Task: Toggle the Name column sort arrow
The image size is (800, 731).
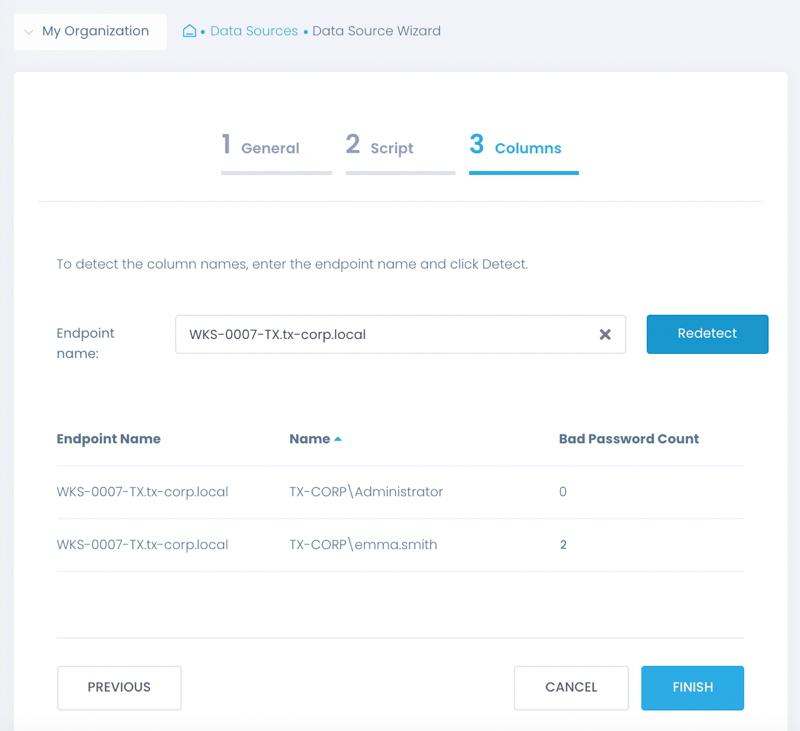Action: (x=338, y=439)
